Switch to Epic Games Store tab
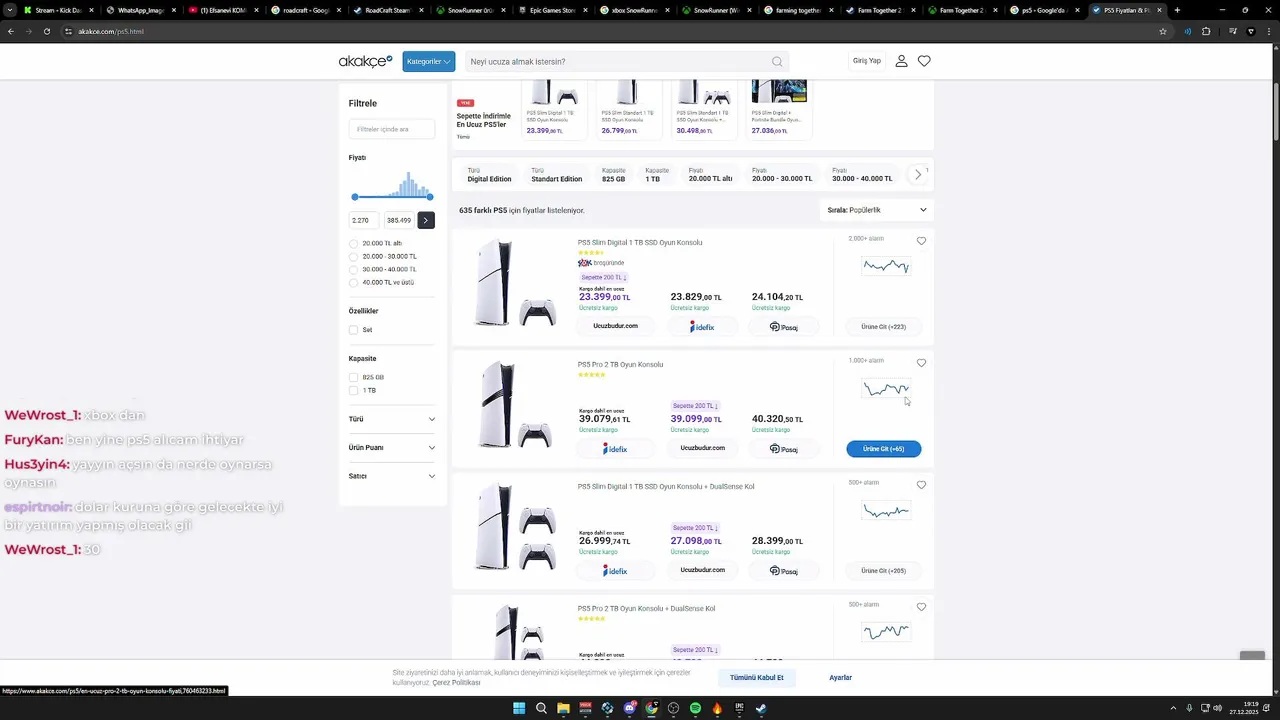This screenshot has height=720, width=1280. (x=552, y=10)
